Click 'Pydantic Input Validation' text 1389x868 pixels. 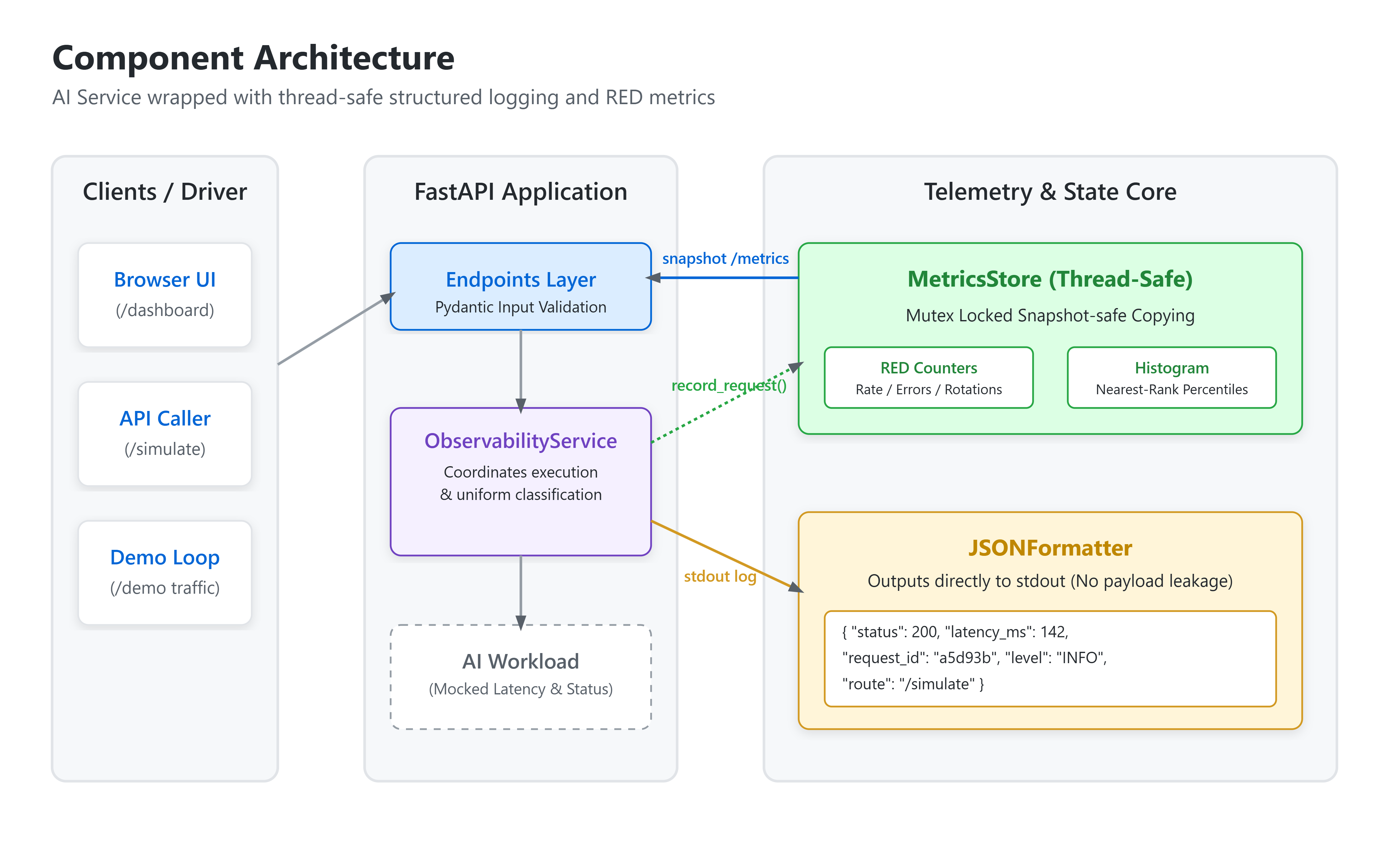[x=521, y=307]
